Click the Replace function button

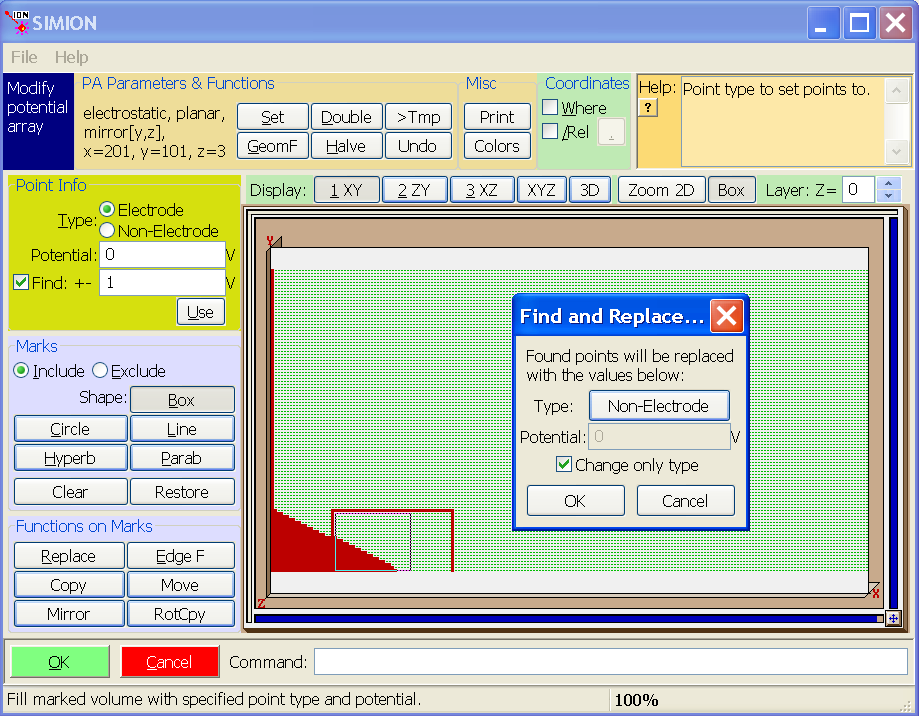point(69,555)
